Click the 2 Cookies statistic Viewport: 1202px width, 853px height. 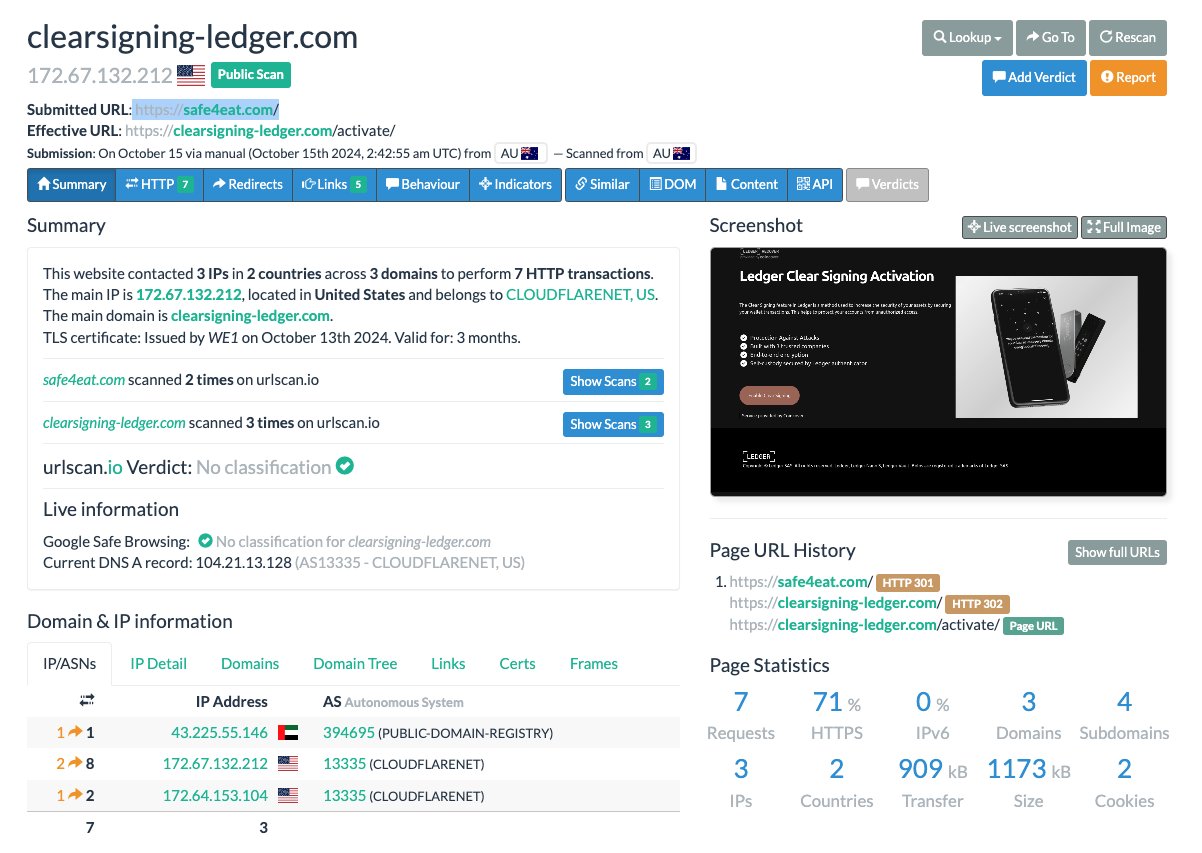coord(1124,783)
